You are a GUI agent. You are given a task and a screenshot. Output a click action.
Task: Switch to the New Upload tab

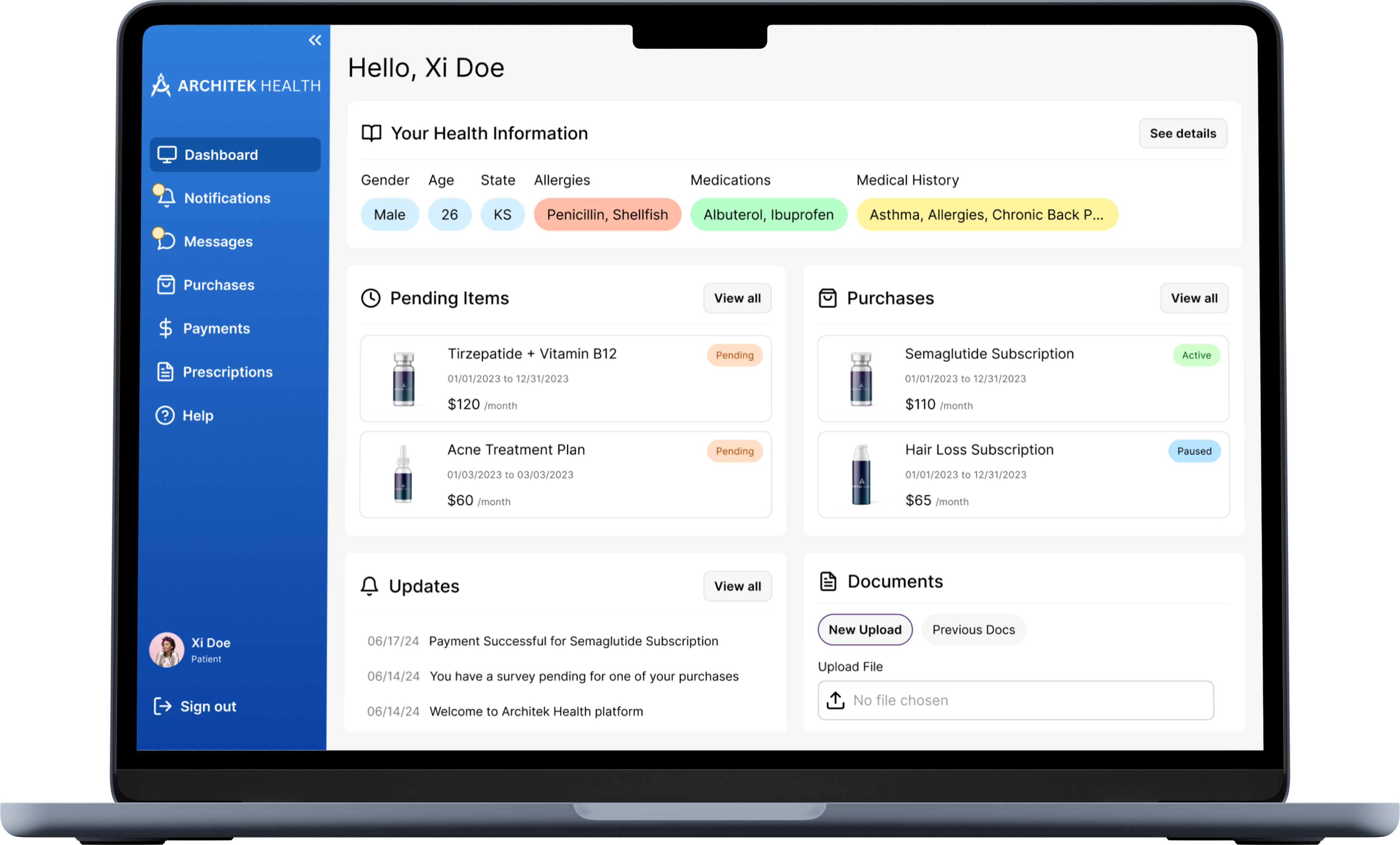[x=864, y=630]
